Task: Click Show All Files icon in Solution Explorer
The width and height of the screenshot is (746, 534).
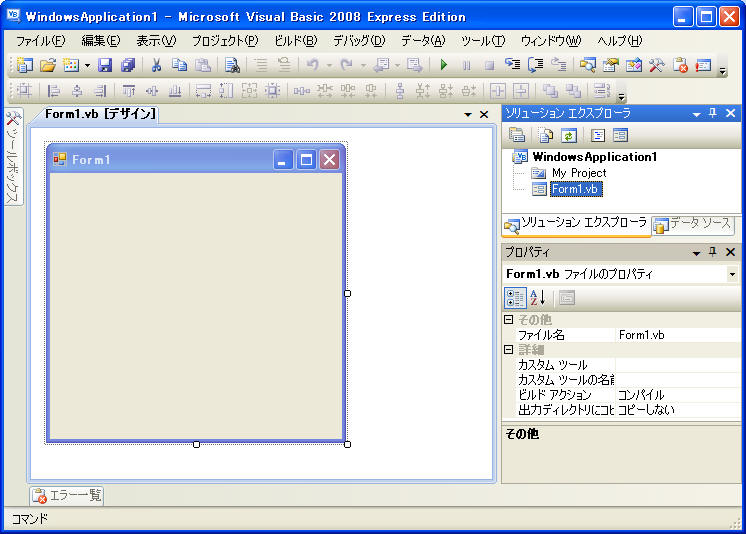Action: pyautogui.click(x=545, y=136)
